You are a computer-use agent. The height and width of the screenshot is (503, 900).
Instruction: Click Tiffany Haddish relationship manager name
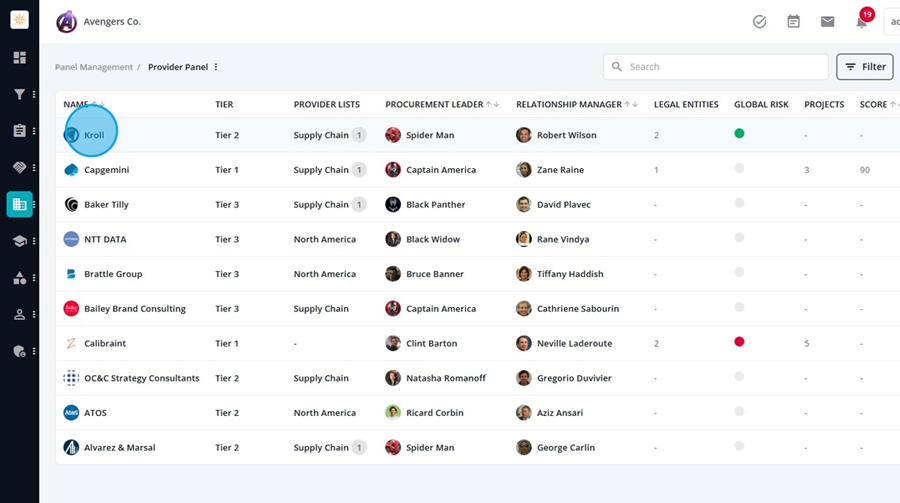click(x=570, y=274)
